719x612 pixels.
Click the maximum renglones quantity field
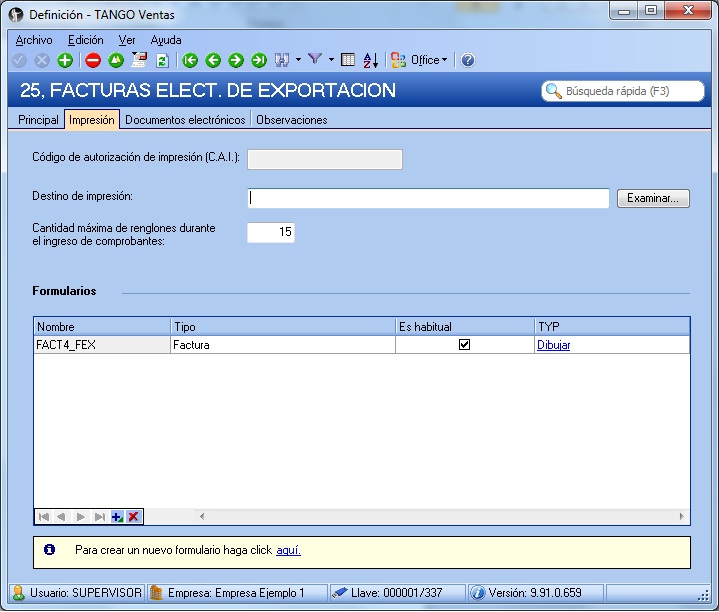(x=271, y=232)
